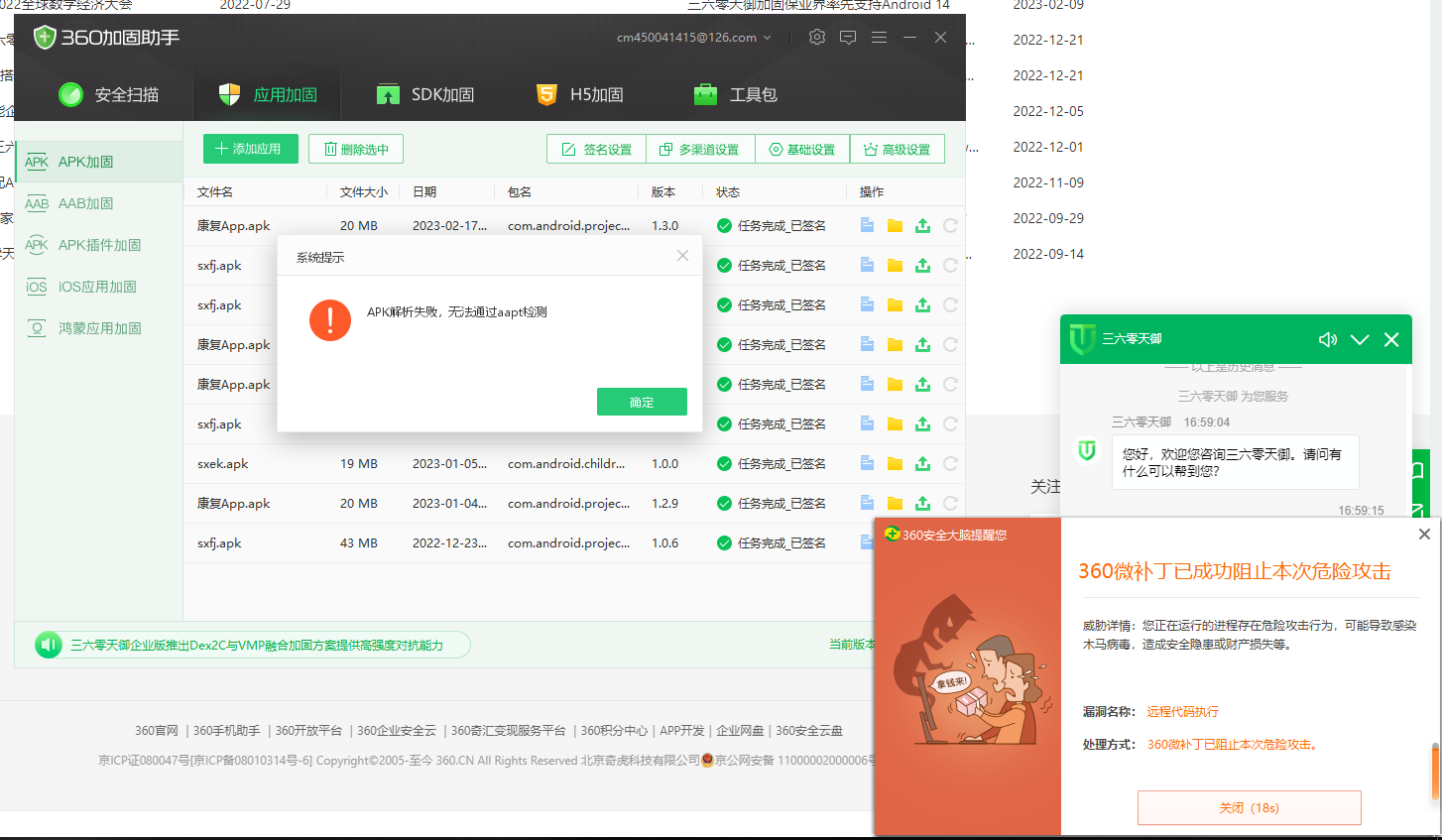Open 360官网 footer link
This screenshot has height=840, width=1442.
pyautogui.click(x=157, y=730)
